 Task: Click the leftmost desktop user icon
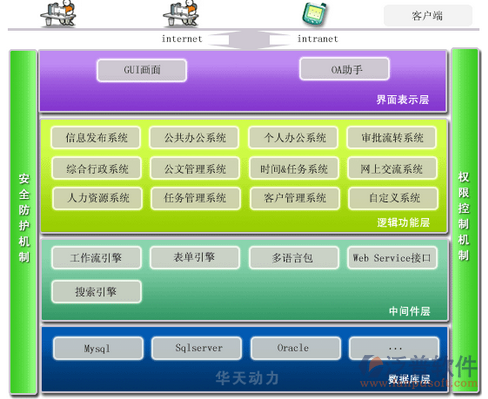(59, 13)
